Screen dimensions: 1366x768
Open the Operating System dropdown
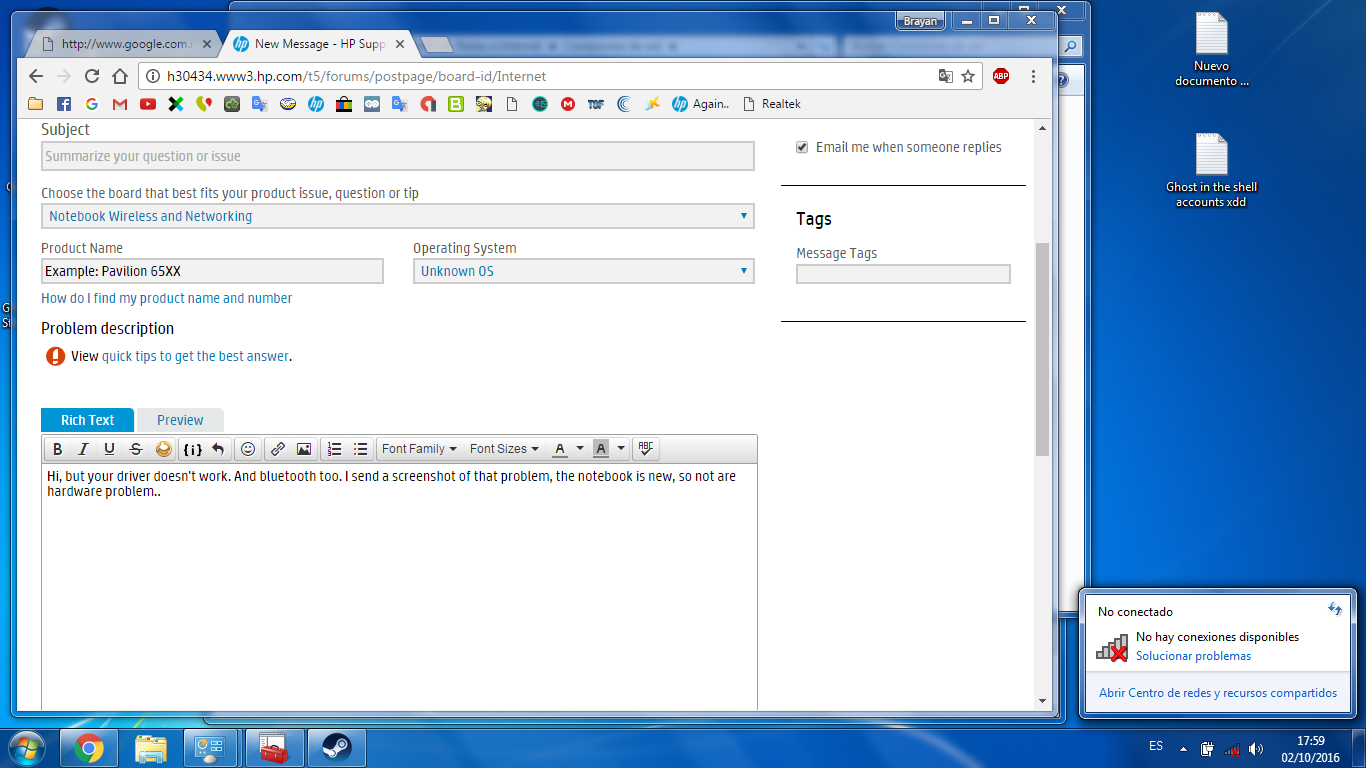point(583,271)
